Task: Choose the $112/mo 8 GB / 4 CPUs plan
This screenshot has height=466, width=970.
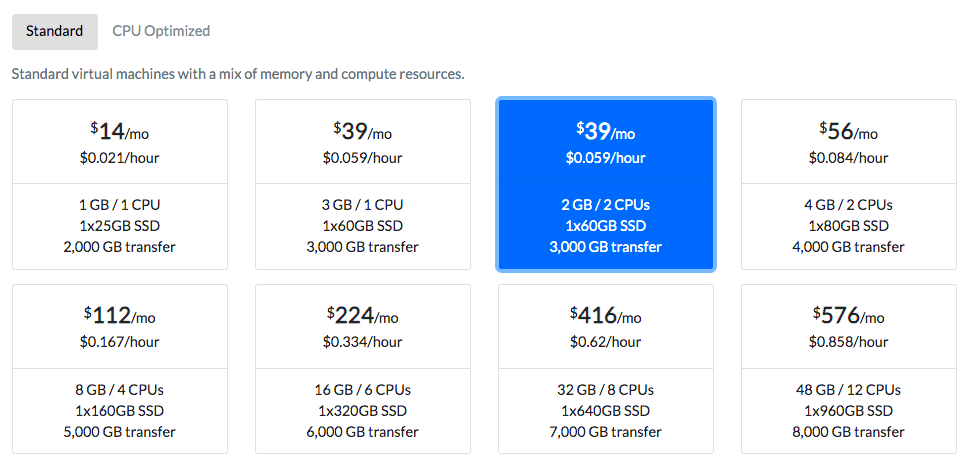Action: 120,369
